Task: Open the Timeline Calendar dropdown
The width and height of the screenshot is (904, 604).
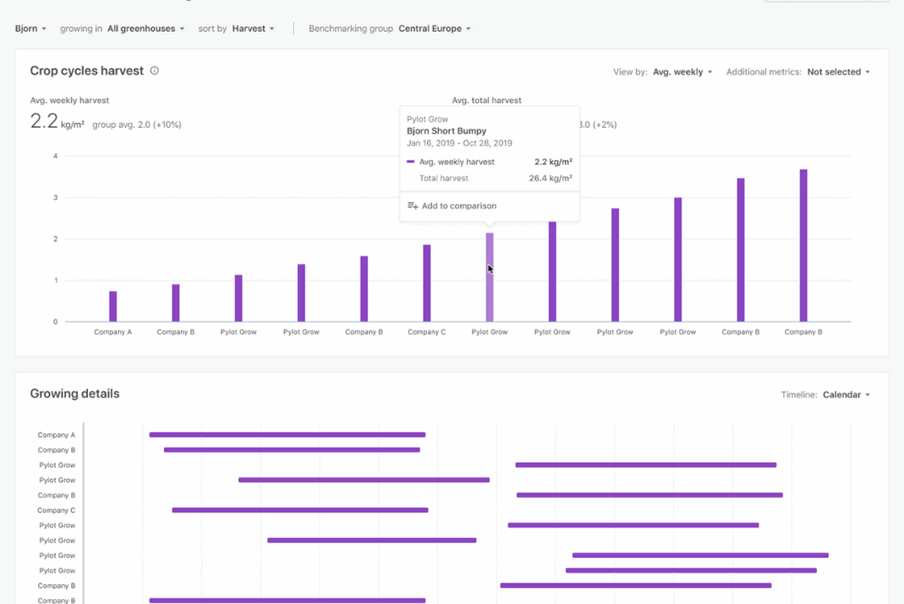Action: tap(845, 395)
